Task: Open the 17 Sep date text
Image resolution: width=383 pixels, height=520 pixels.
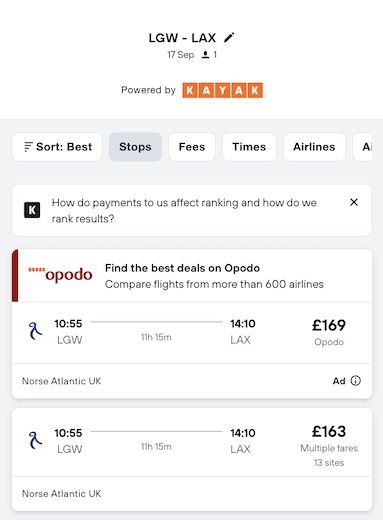Action: click(x=180, y=55)
